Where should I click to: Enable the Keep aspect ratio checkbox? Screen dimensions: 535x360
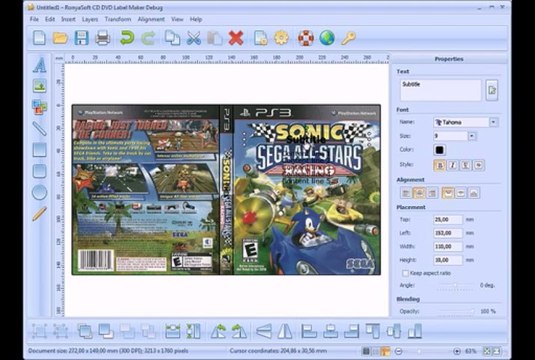405,273
